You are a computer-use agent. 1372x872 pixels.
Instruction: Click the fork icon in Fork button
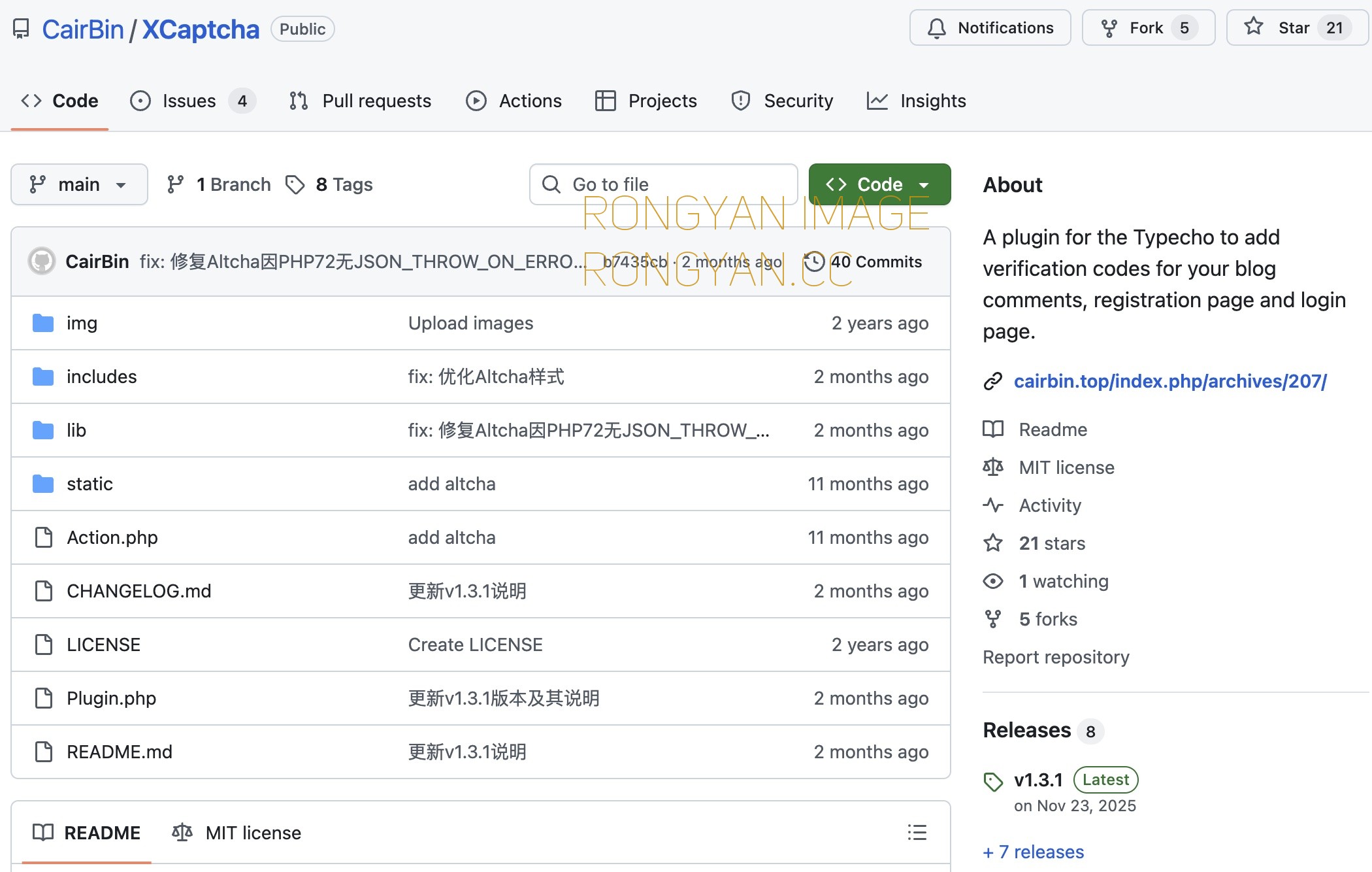1109,28
